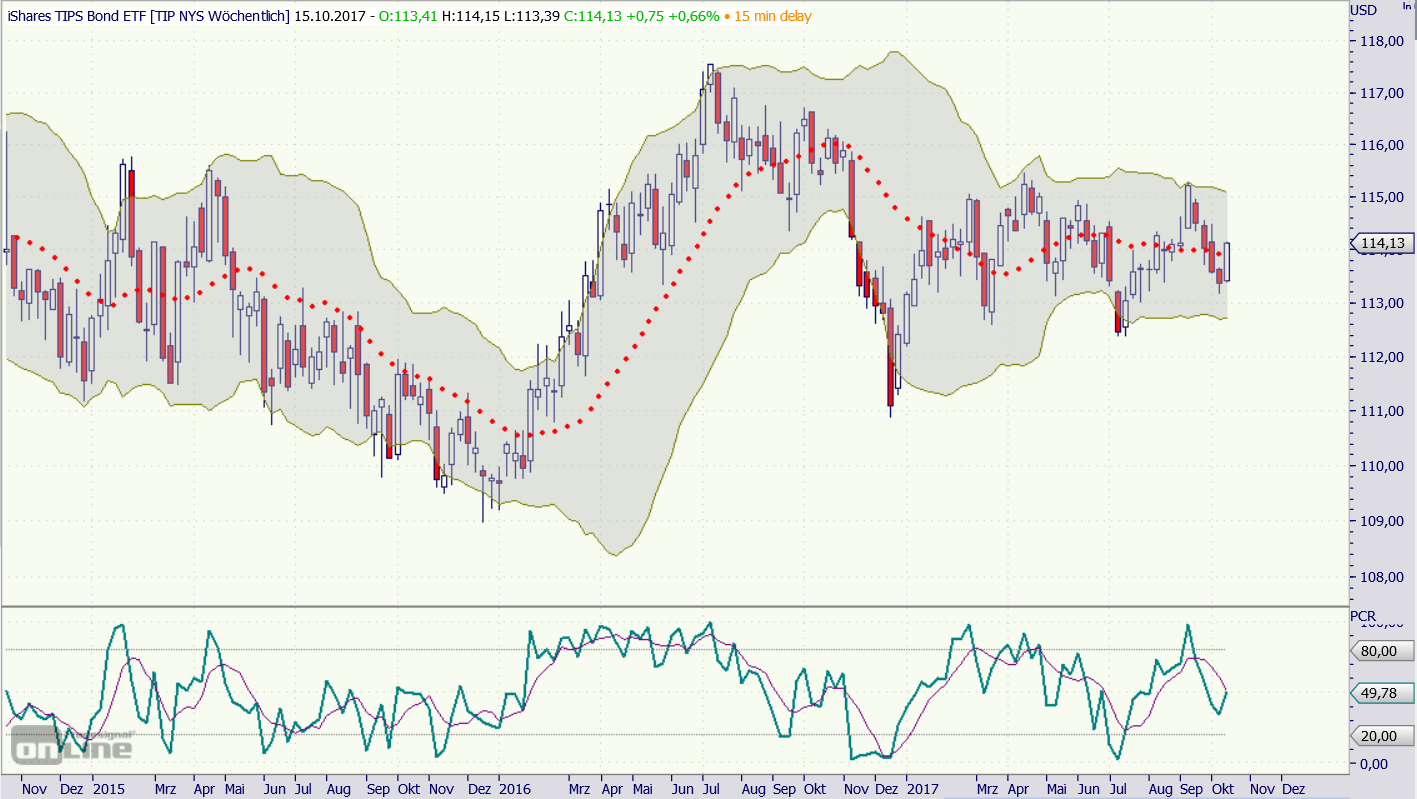Click the 2016 year label on time axis
1417x799 pixels.
(516, 789)
